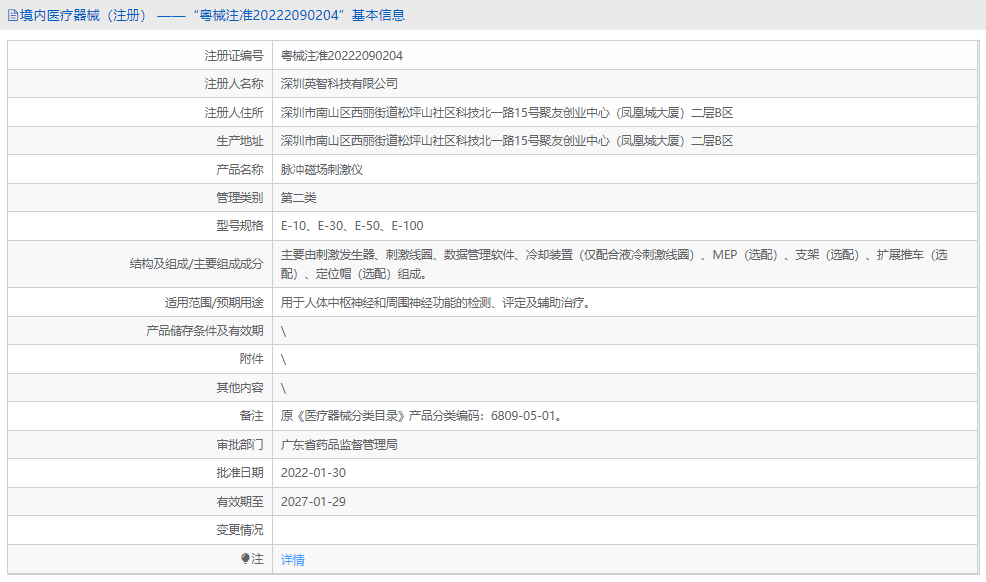Image resolution: width=986 pixels, height=582 pixels.
Task: Click the 管理类别 label
Action: pyautogui.click(x=240, y=198)
